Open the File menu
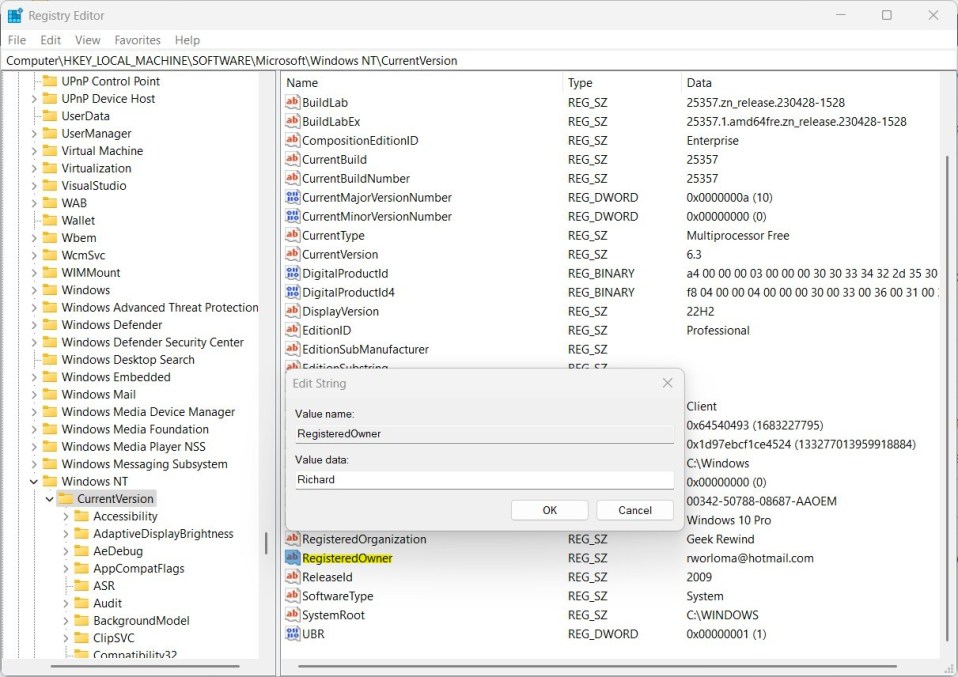The height and width of the screenshot is (677, 958). (17, 40)
